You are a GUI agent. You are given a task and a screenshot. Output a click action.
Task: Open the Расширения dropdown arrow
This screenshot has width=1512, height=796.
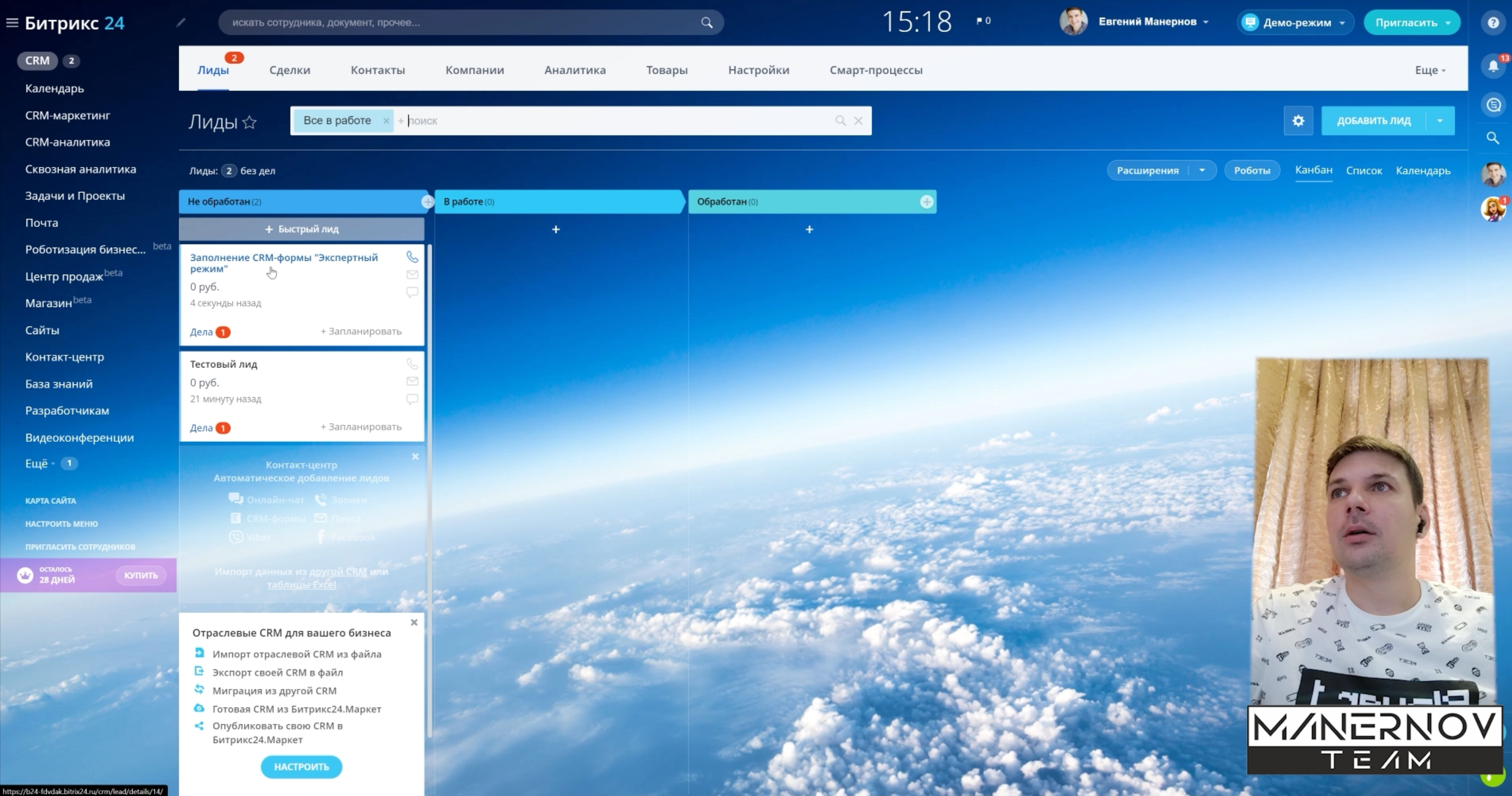pos(1202,171)
